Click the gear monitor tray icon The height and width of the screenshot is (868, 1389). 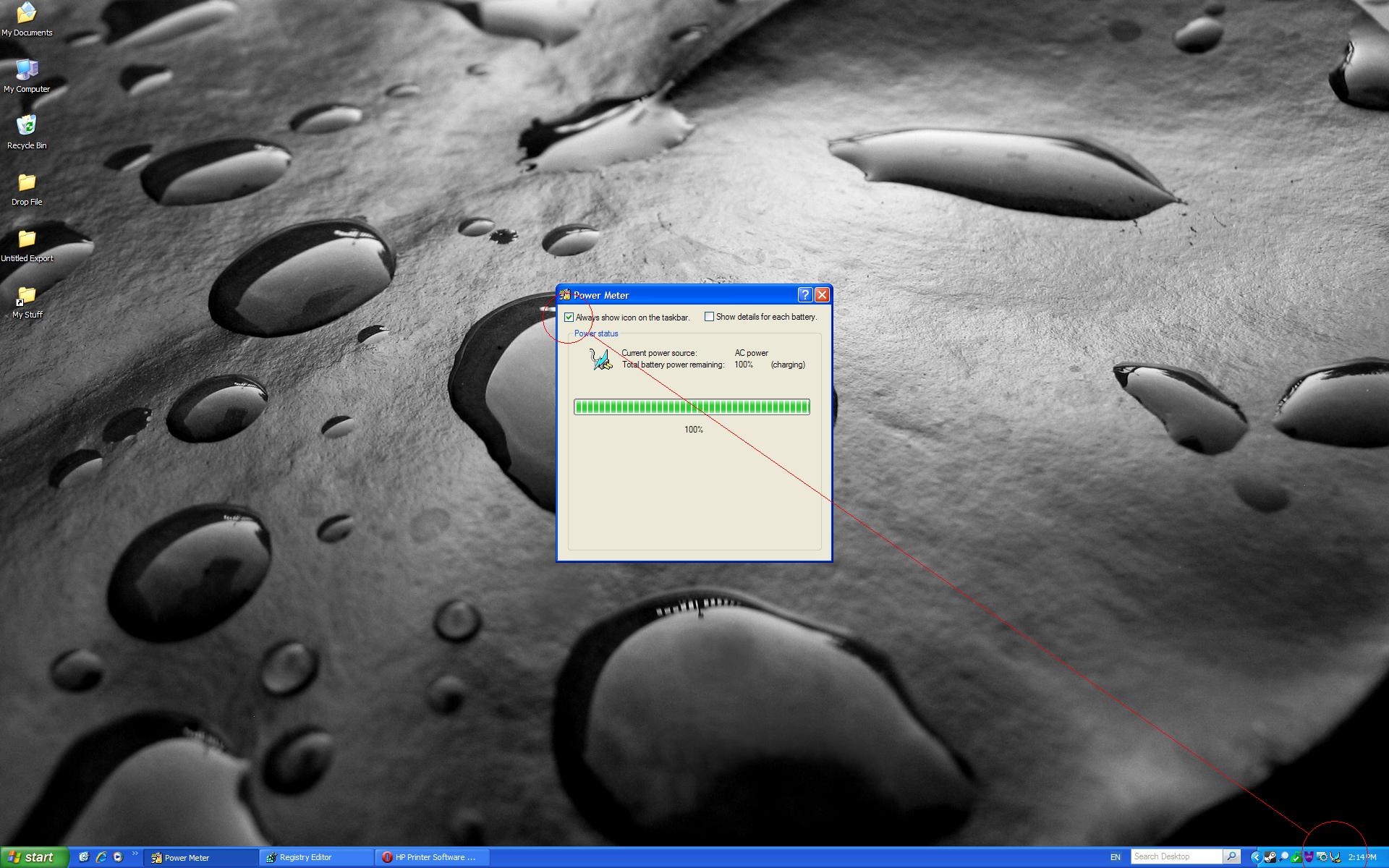[1322, 857]
